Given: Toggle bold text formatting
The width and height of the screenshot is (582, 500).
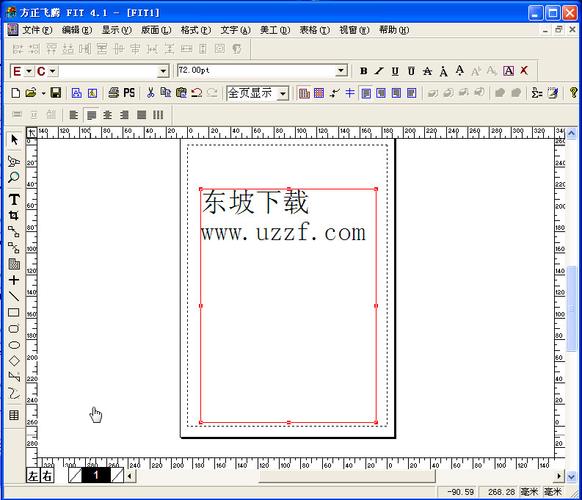Looking at the screenshot, I should point(364,71).
